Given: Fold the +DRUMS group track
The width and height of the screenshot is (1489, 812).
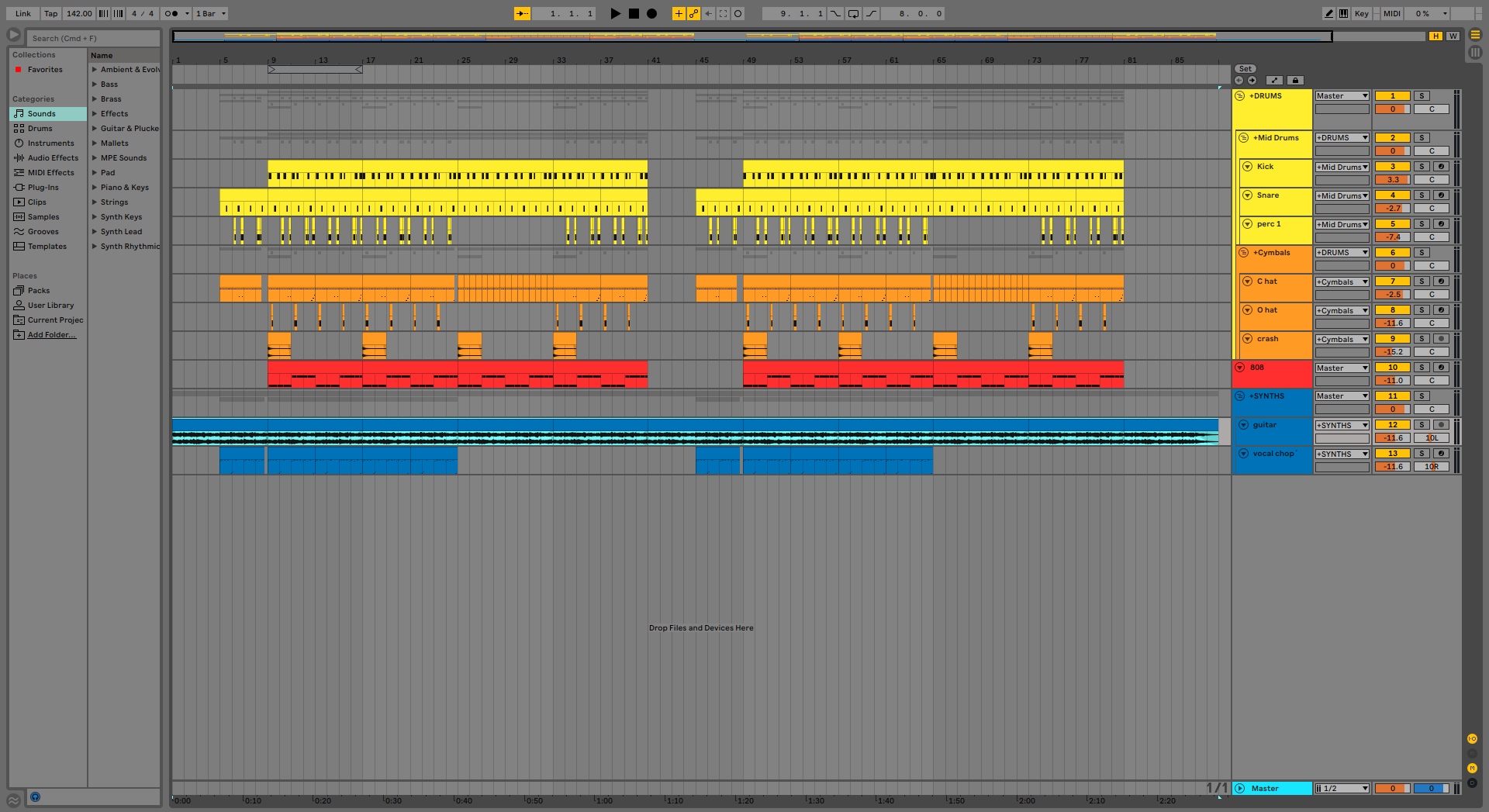Looking at the screenshot, I should pyautogui.click(x=1239, y=96).
